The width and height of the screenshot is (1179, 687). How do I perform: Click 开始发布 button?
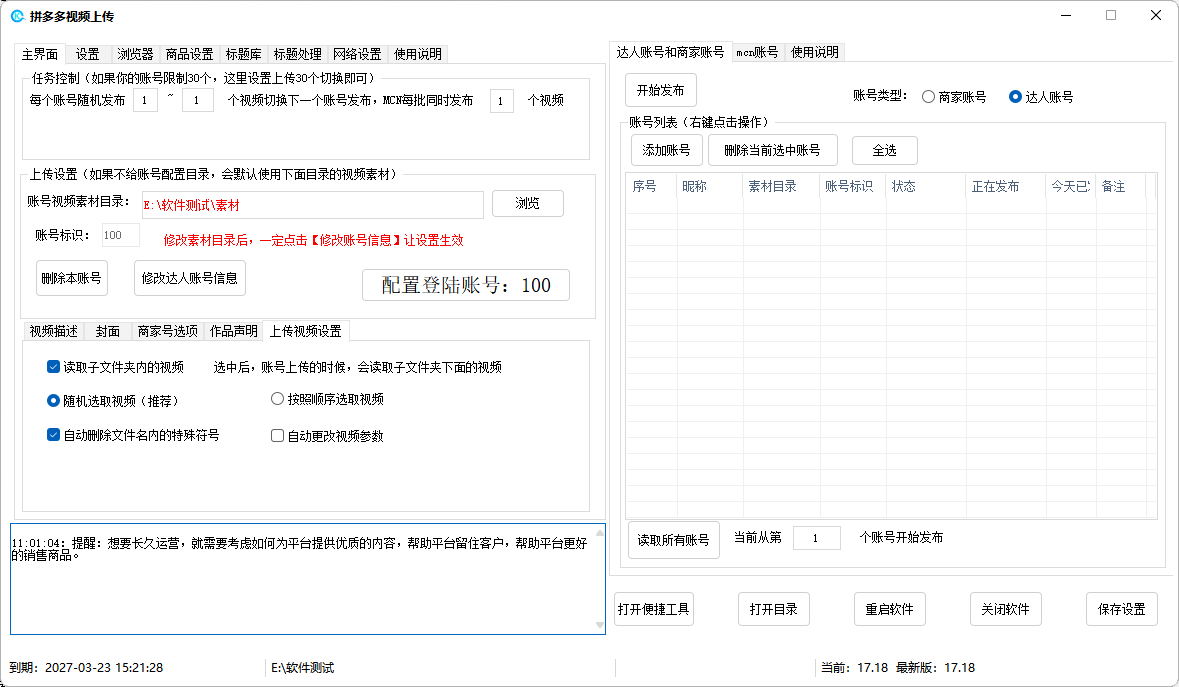pos(660,90)
